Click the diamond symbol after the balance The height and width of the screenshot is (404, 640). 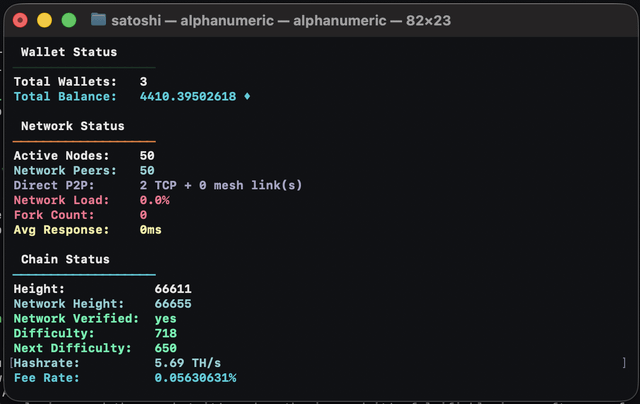pos(247,96)
